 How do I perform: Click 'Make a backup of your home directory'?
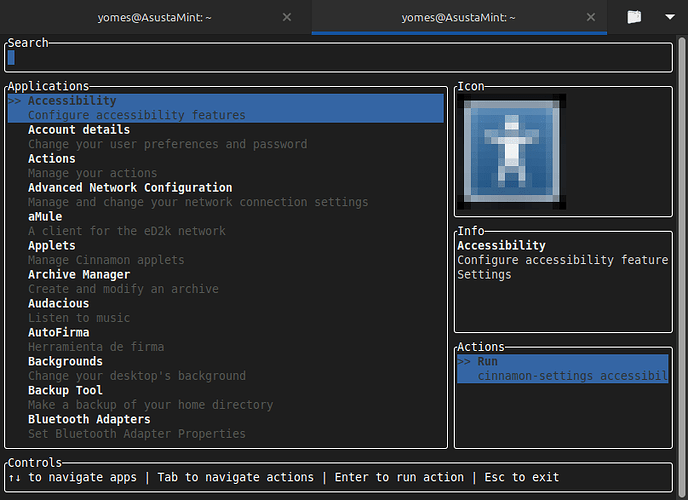pos(150,405)
